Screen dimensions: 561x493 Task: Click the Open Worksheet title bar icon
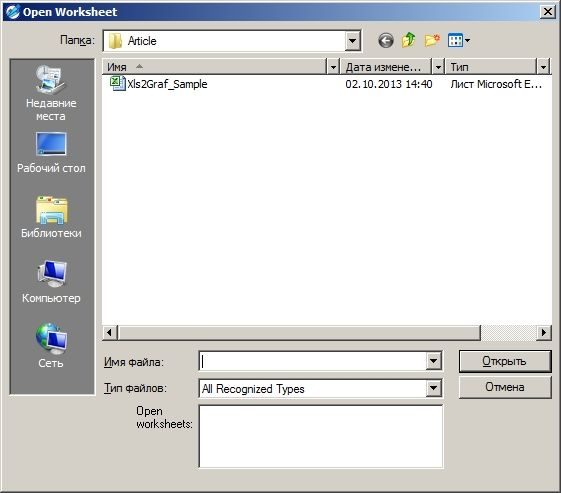[x=13, y=12]
